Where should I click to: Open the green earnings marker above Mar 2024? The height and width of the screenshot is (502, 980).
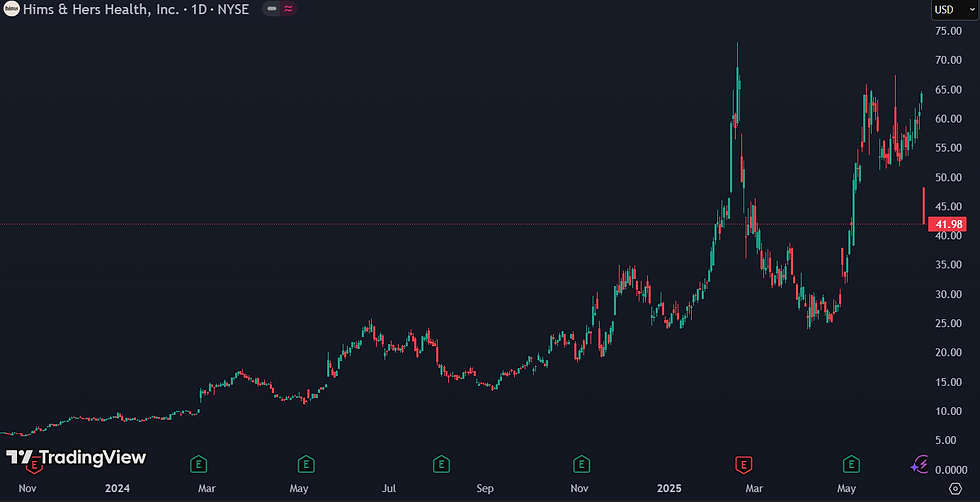coord(199,464)
